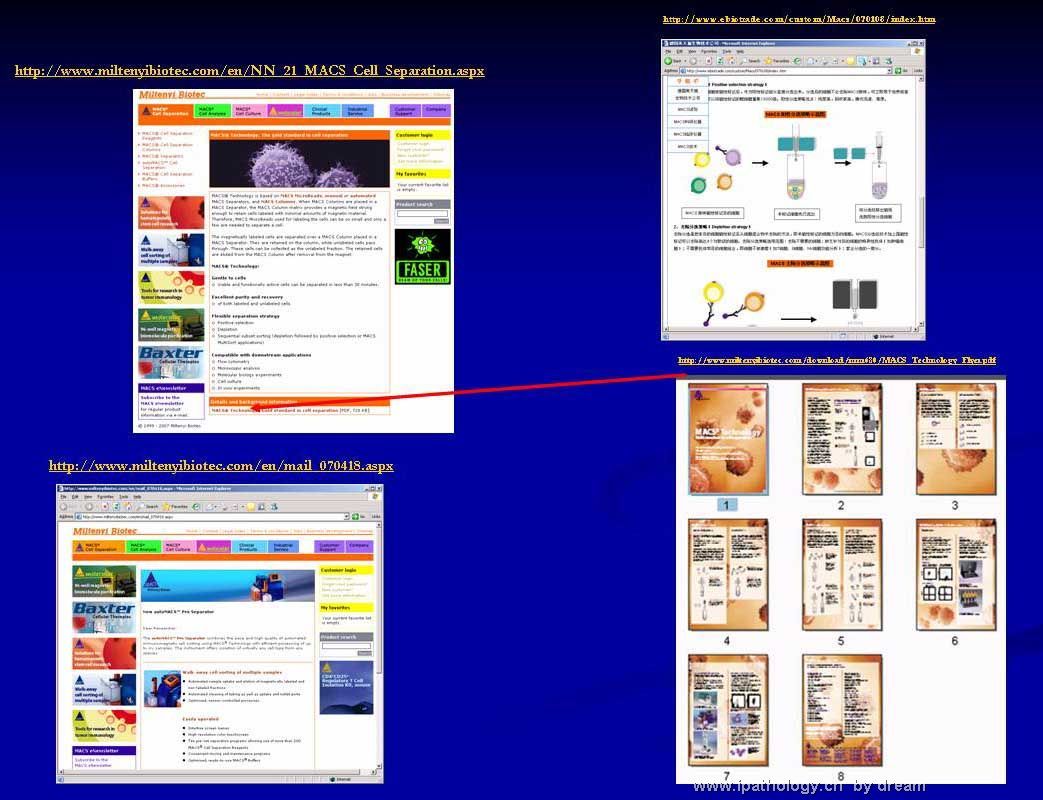The width and height of the screenshot is (1043, 800).
Task: Open Customer Support tab on top Miltenyi page
Action: (404, 111)
